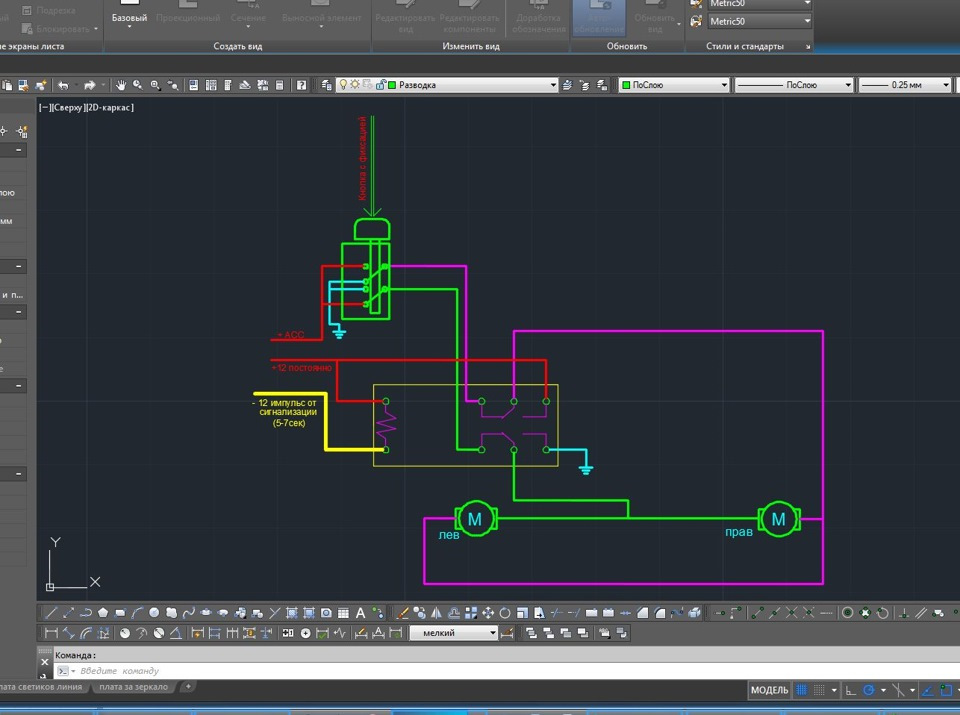Click the МОДЕЛЬ model space tab
Viewport: 960px width, 715px height.
(769, 691)
